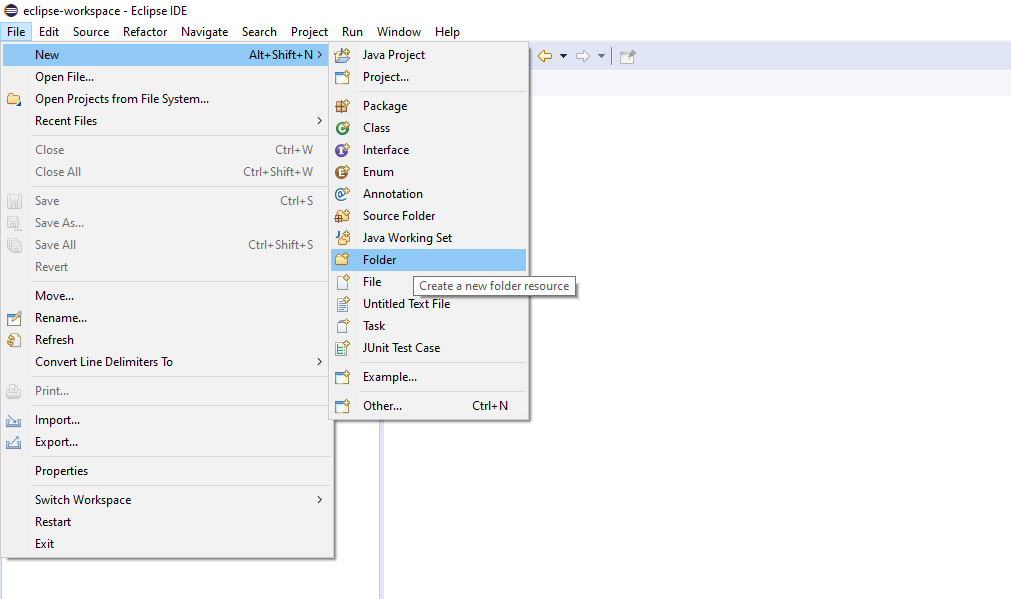Close the File menu via File

coord(16,32)
